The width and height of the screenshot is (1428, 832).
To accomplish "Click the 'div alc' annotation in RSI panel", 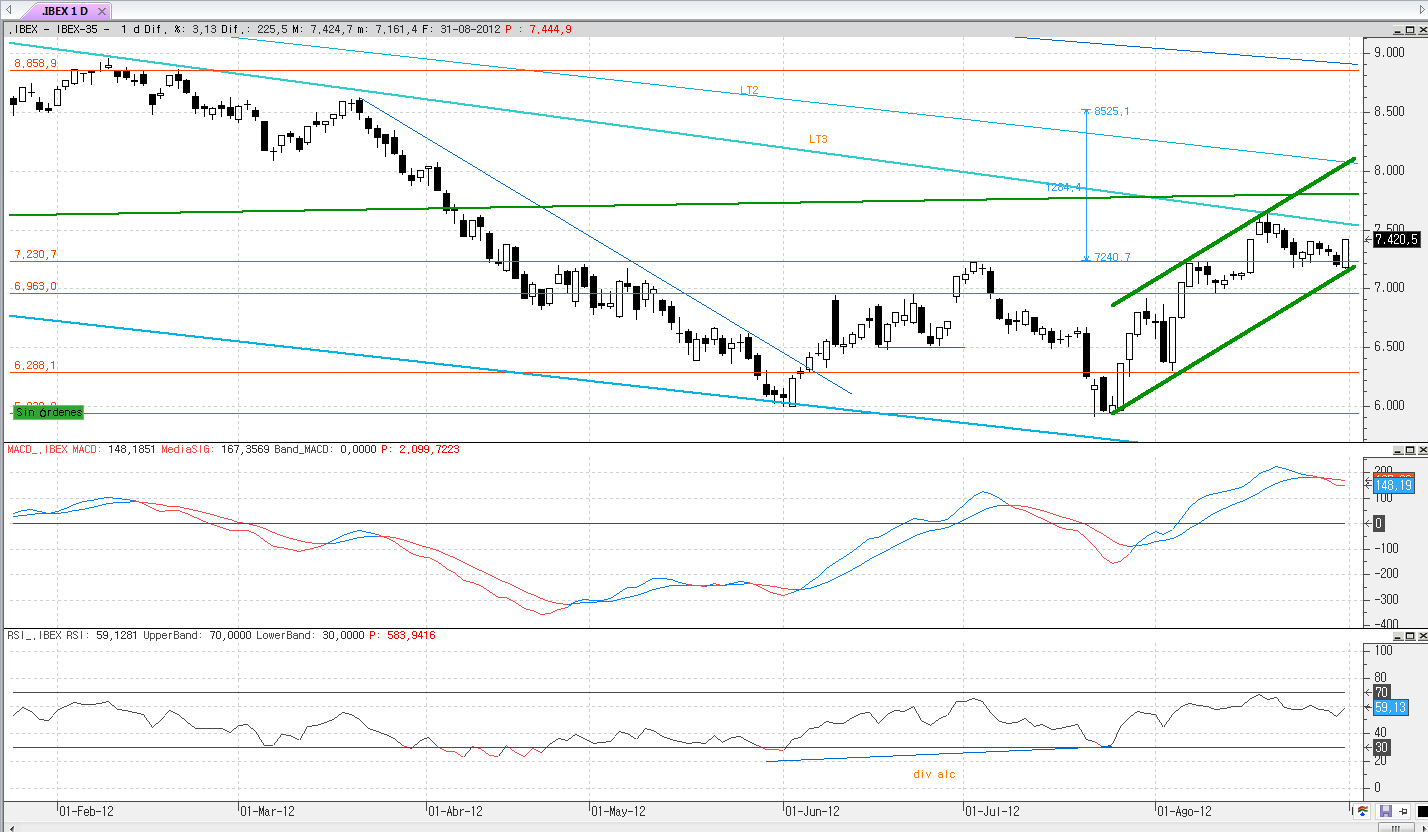I will tap(934, 774).
